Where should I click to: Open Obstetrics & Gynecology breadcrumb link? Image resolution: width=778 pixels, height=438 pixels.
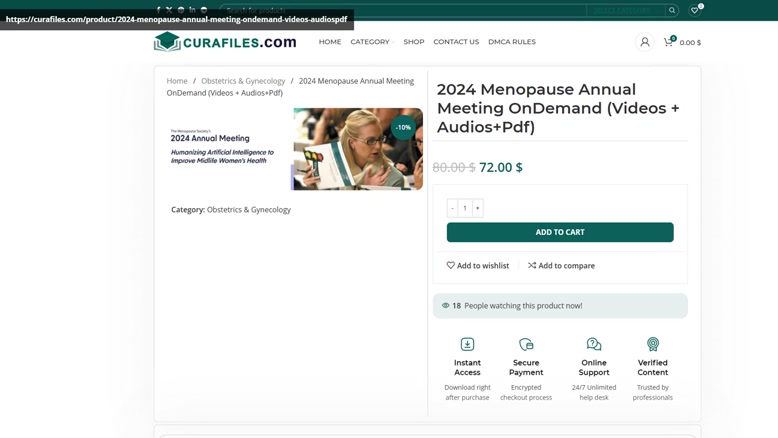coord(243,81)
